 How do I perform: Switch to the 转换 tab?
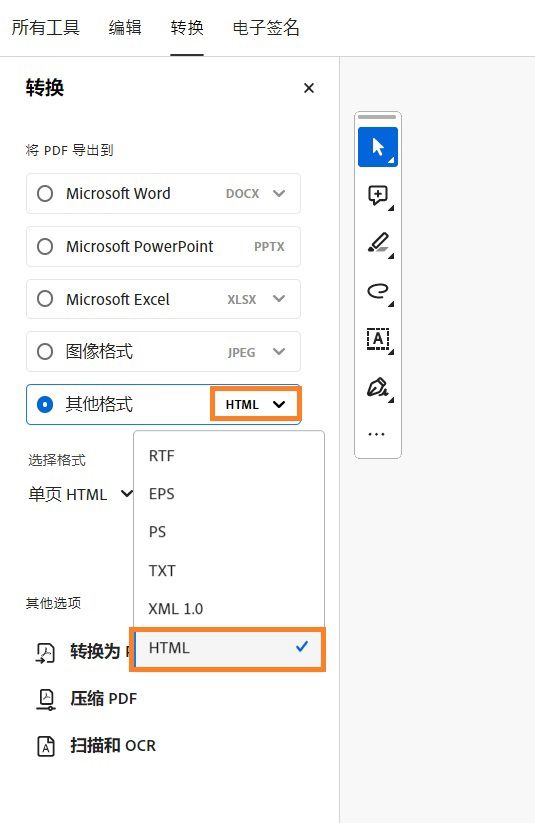point(187,27)
